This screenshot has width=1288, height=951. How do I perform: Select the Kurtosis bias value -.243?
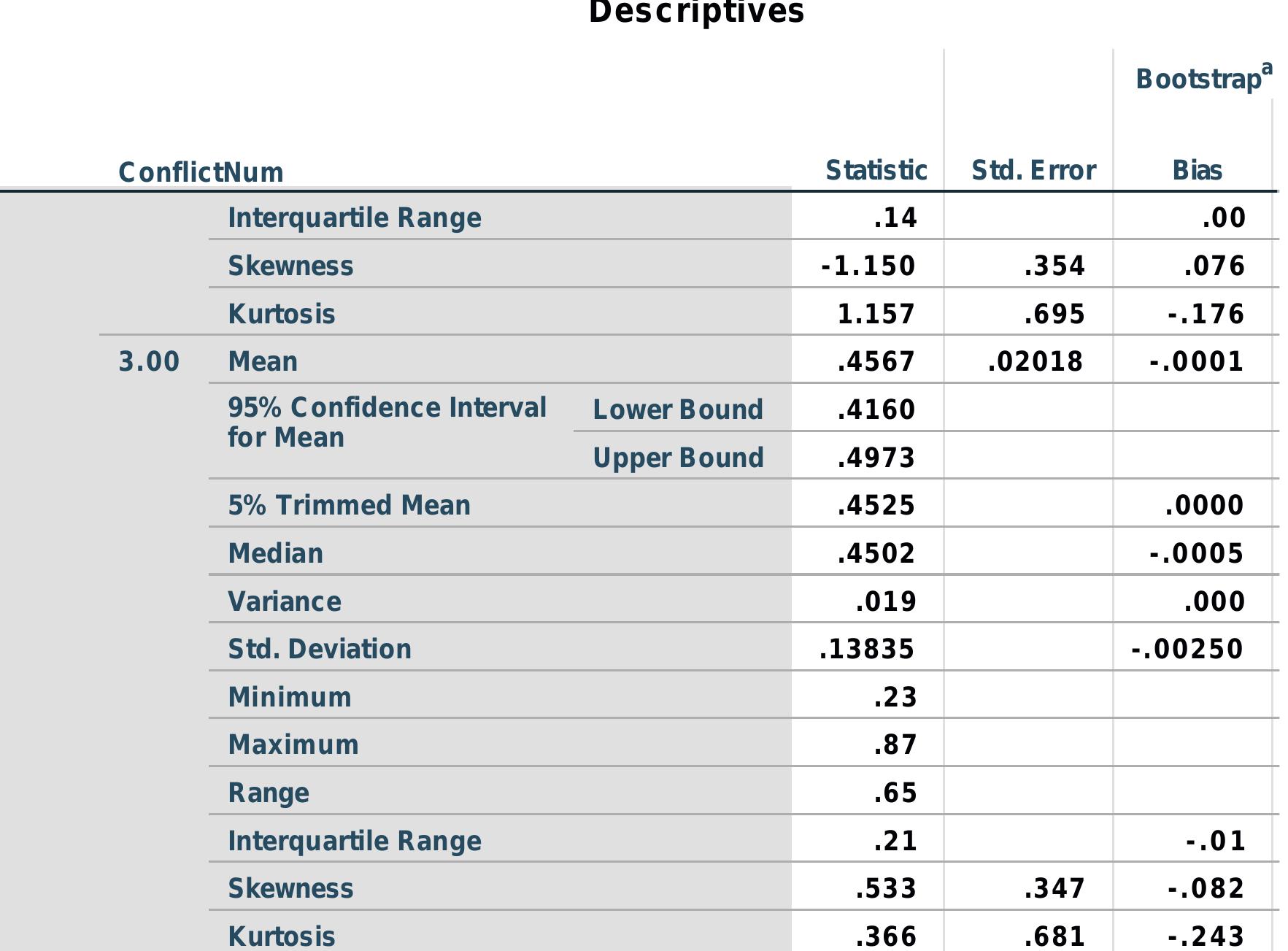click(1206, 936)
